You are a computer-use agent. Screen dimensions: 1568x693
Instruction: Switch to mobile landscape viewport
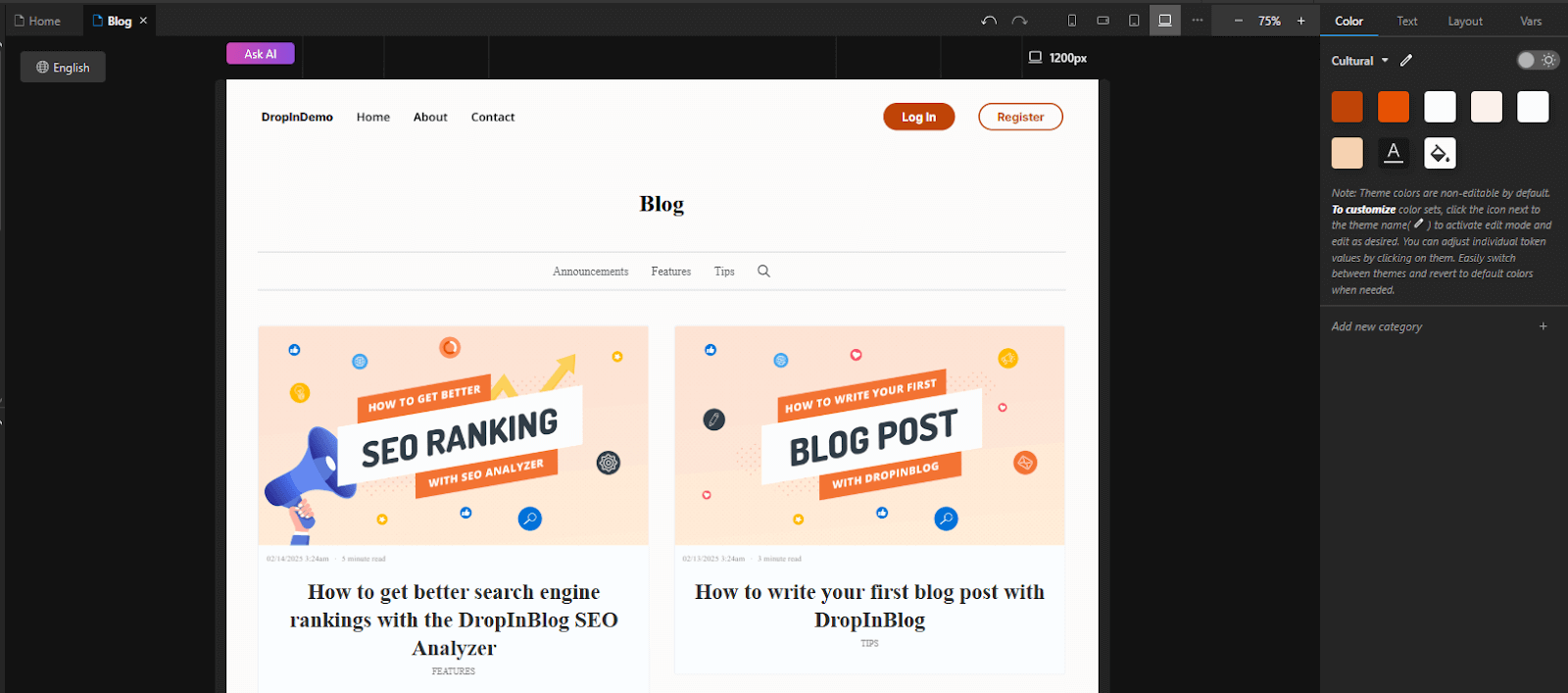(1102, 21)
